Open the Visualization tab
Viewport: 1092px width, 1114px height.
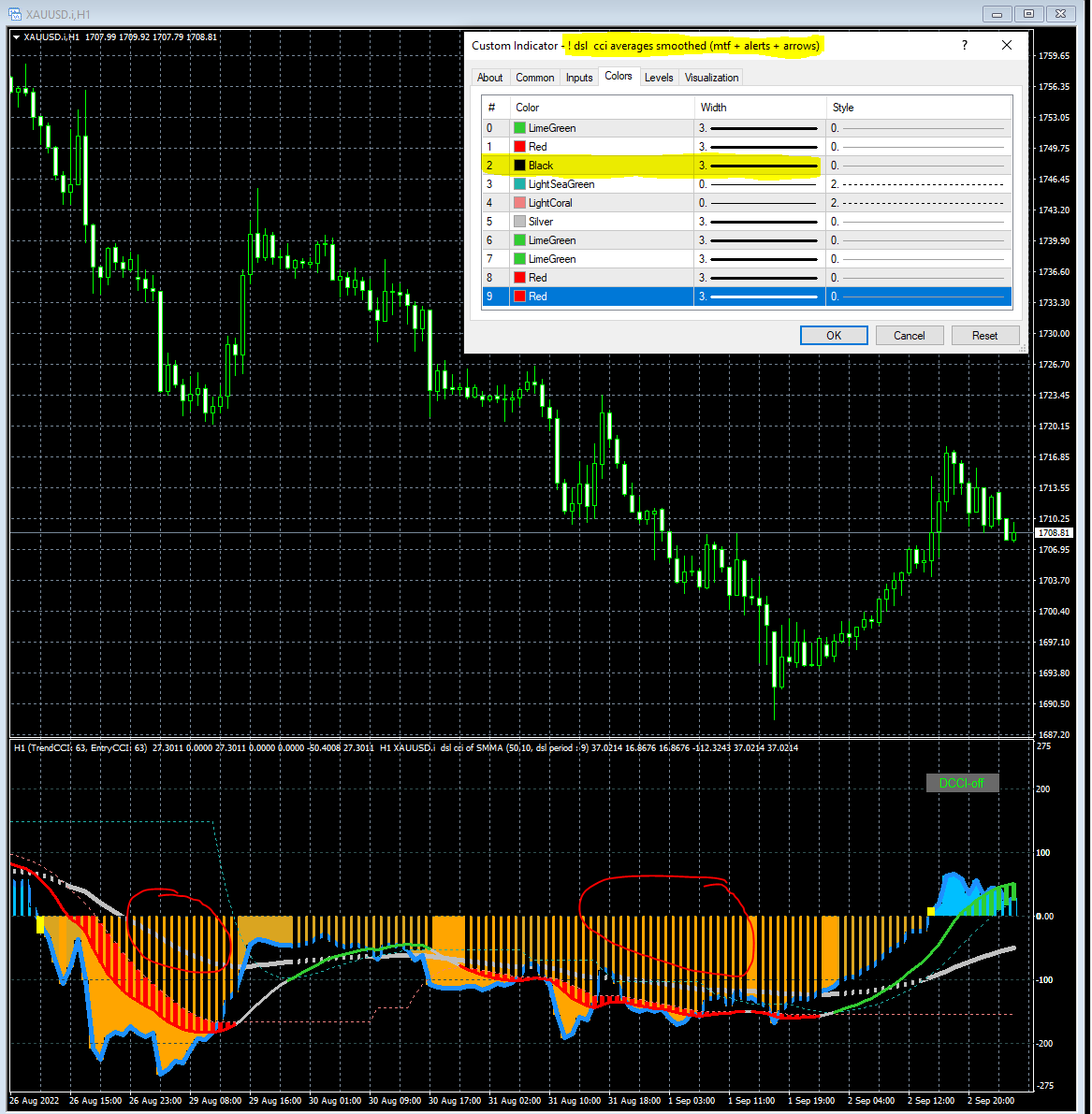click(712, 78)
